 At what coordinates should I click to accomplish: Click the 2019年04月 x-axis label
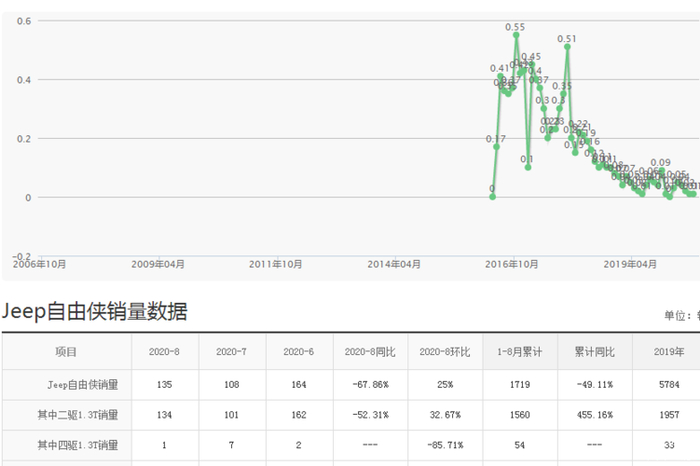630,264
